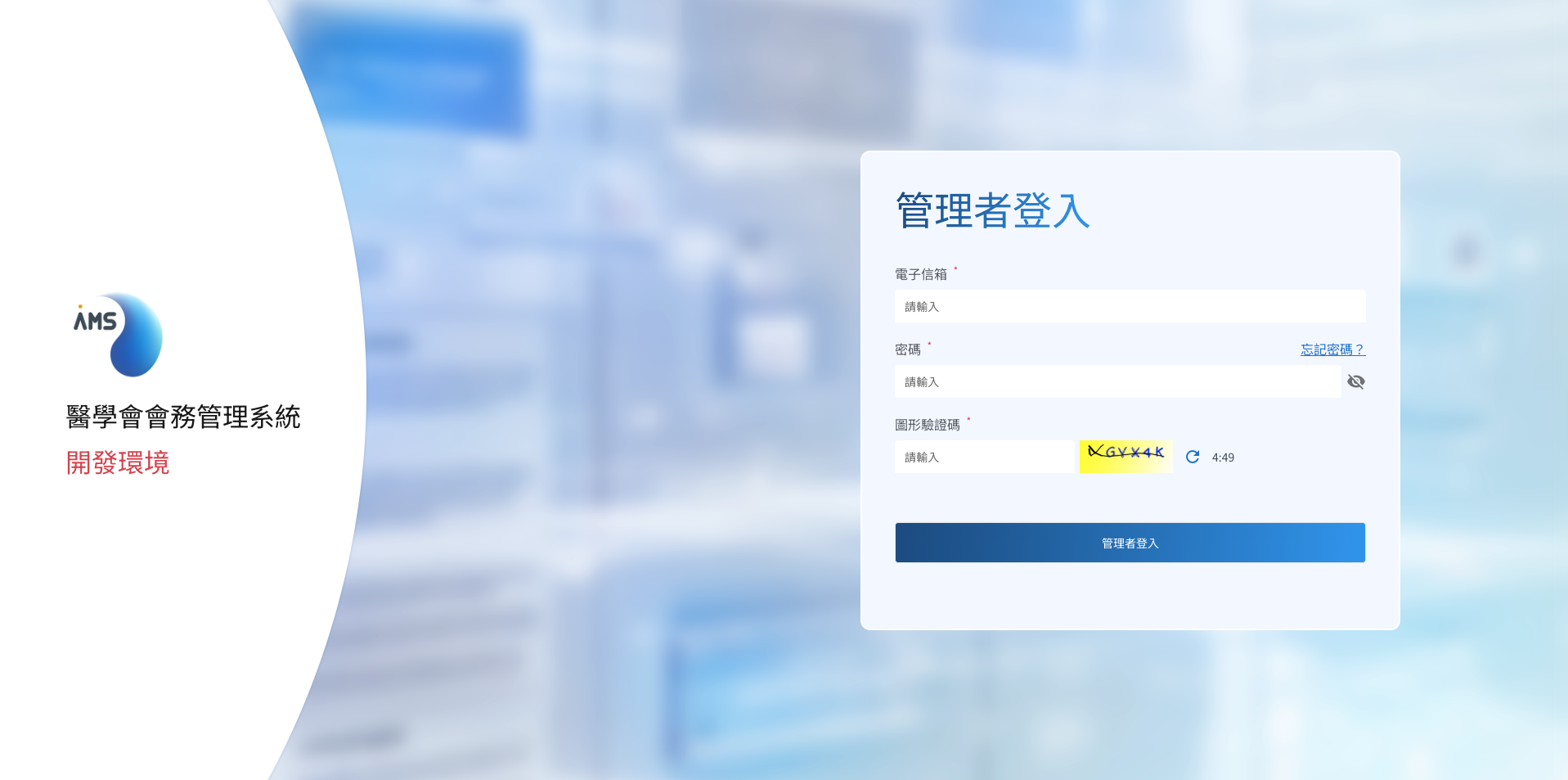This screenshot has width=1568, height=780.
Task: Click the orange dot above AMS letters
Action: coord(79,306)
